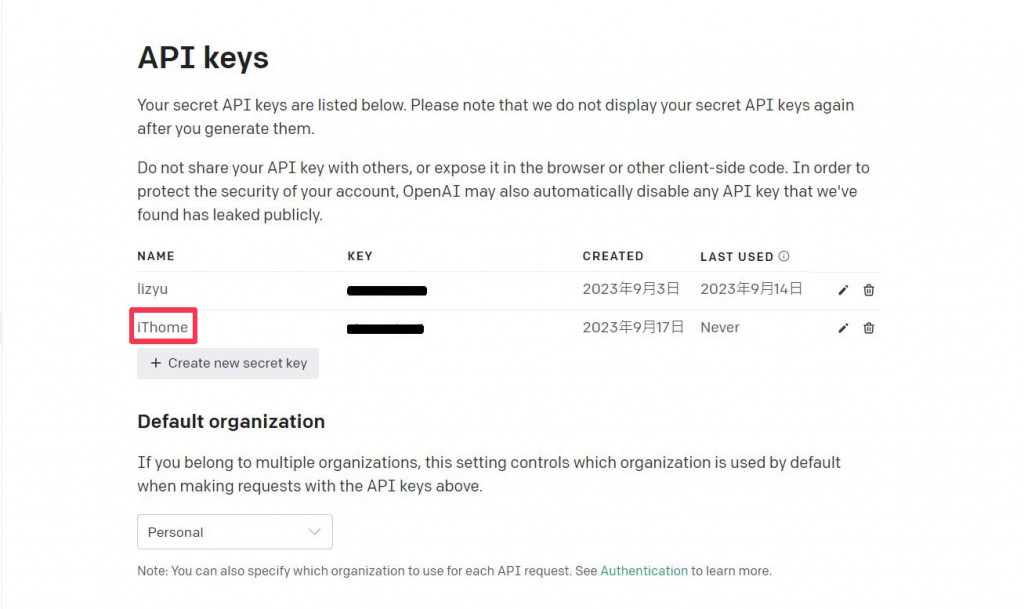Click the KEY column header

tap(360, 257)
